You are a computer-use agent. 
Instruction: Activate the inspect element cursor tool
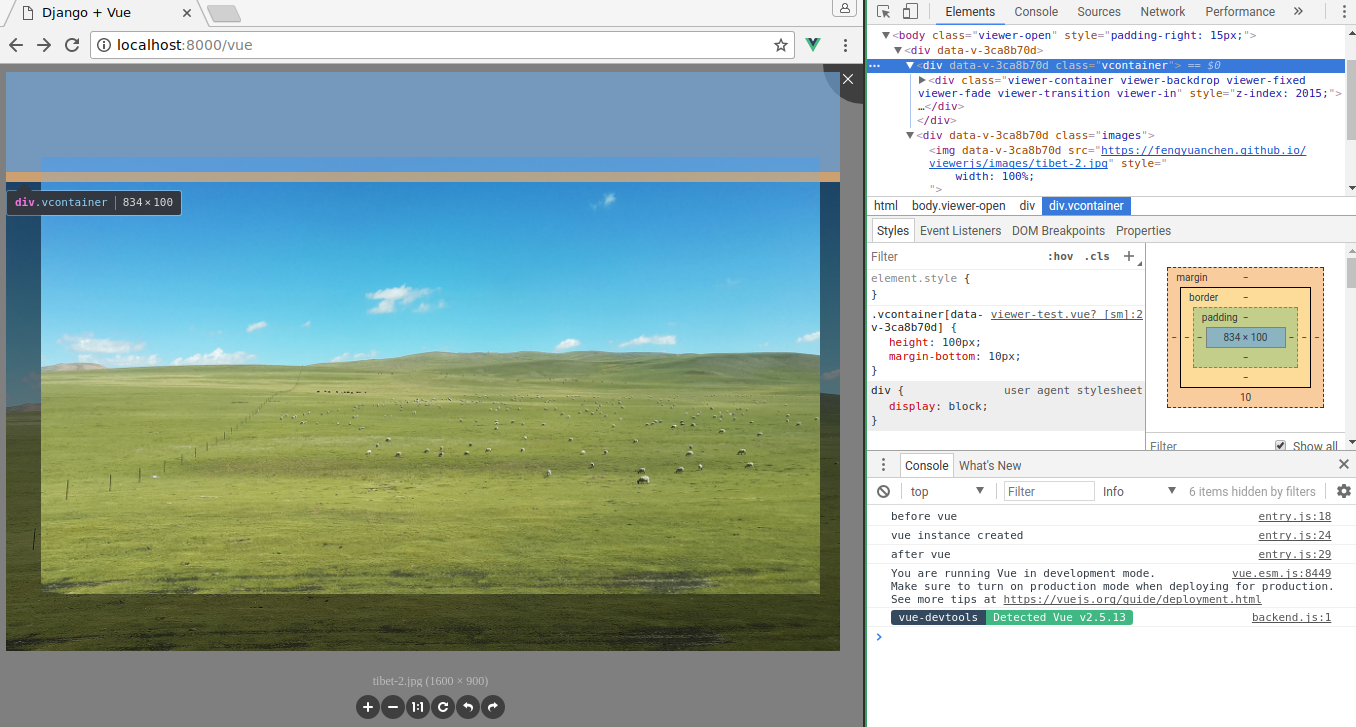(884, 11)
